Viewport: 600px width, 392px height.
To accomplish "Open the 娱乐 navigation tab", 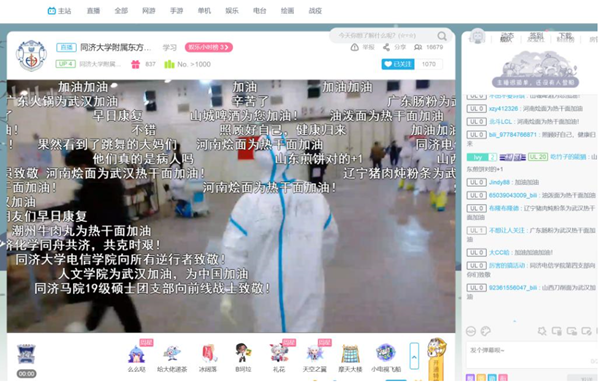I will click(x=232, y=11).
